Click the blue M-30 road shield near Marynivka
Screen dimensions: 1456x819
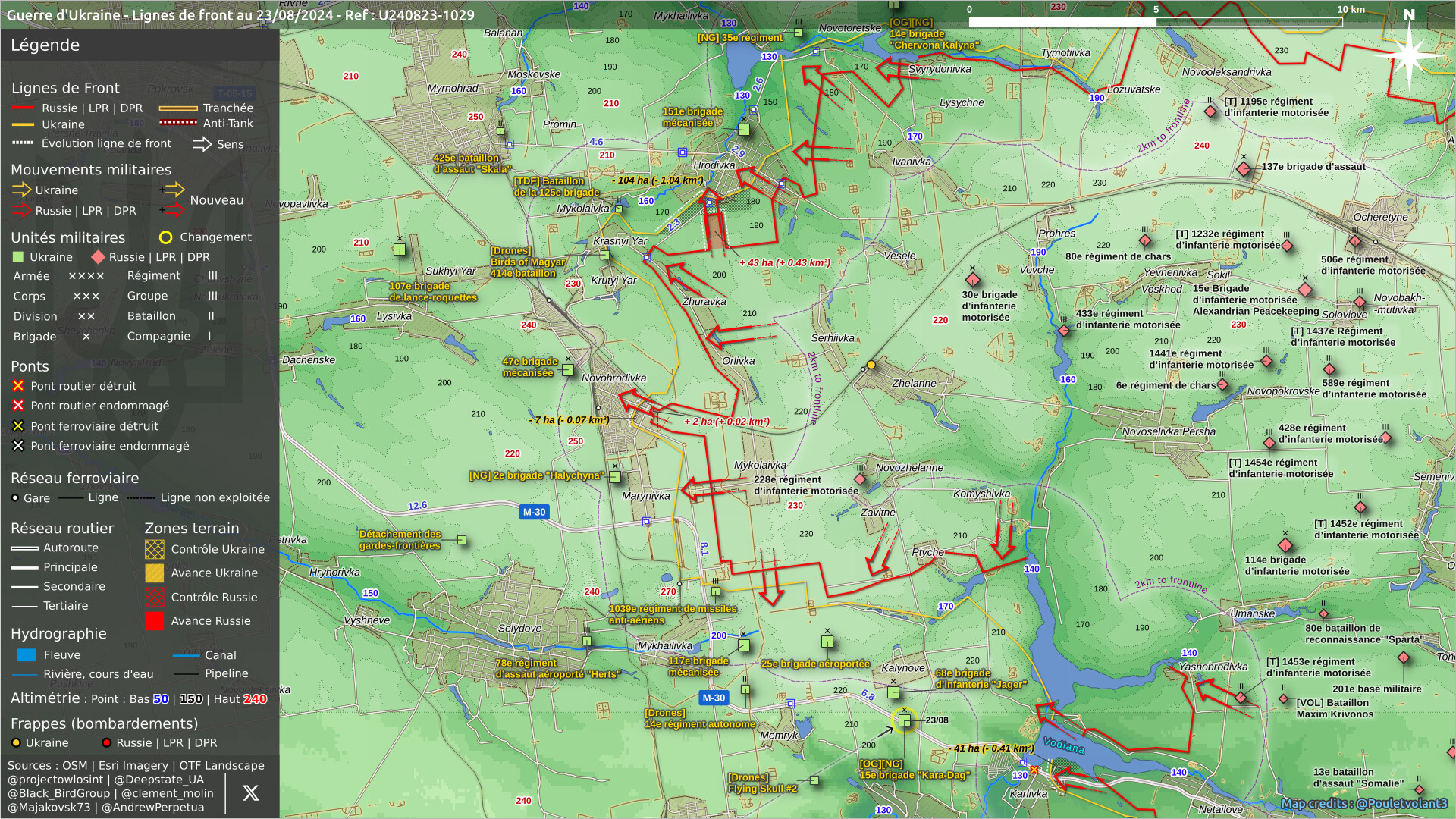pyautogui.click(x=534, y=512)
